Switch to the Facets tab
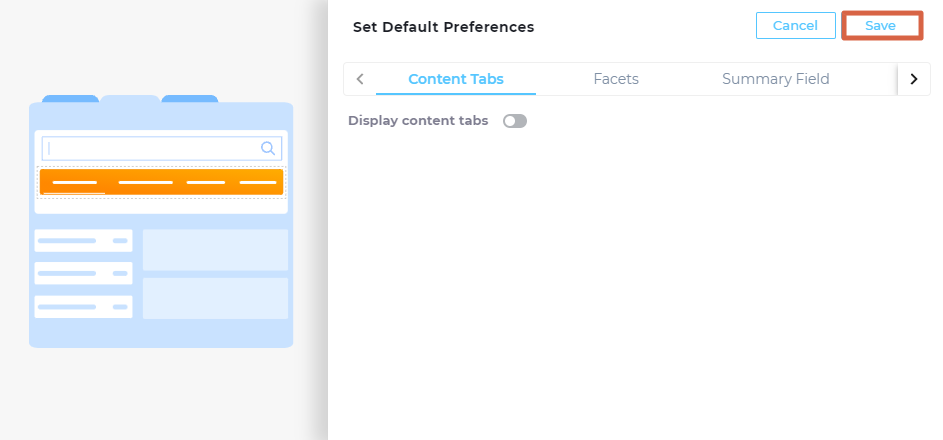Viewport: 943px width, 440px height. click(x=616, y=79)
